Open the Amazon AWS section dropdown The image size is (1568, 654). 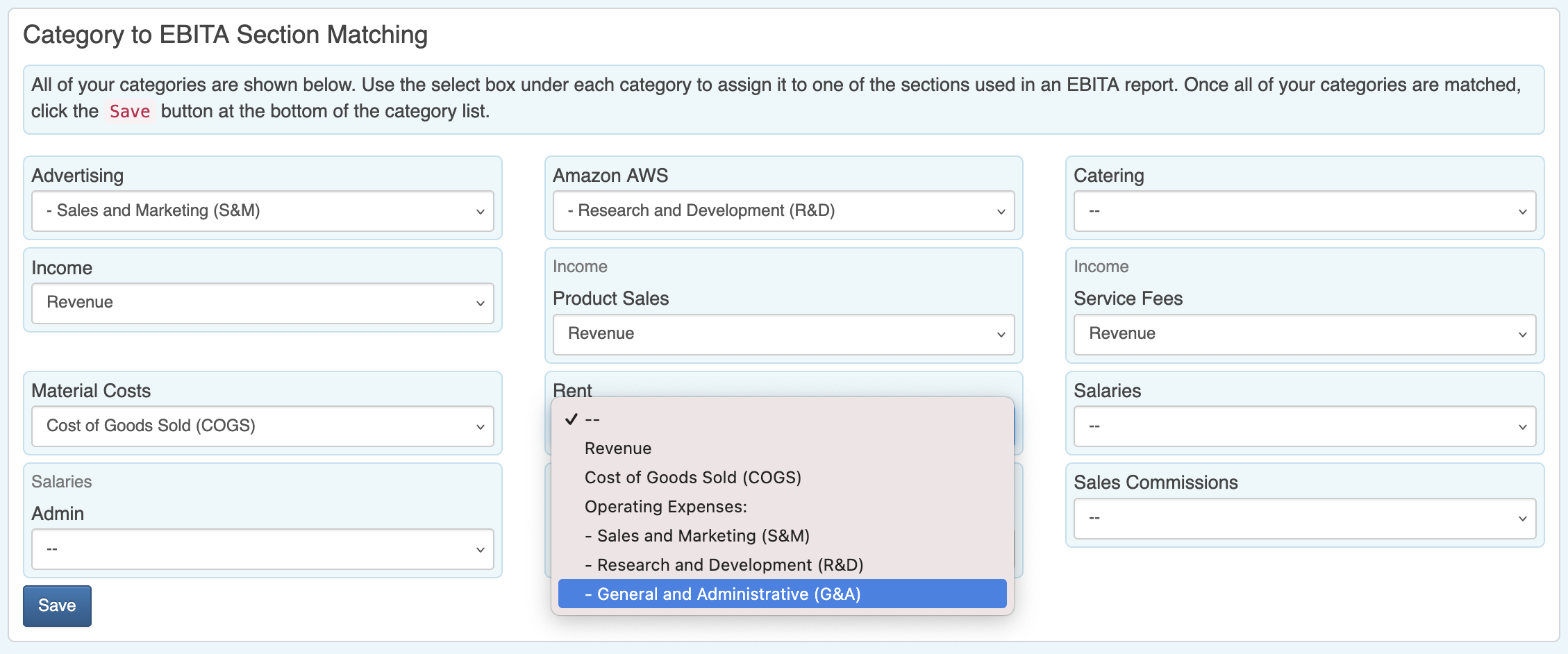[x=783, y=211]
